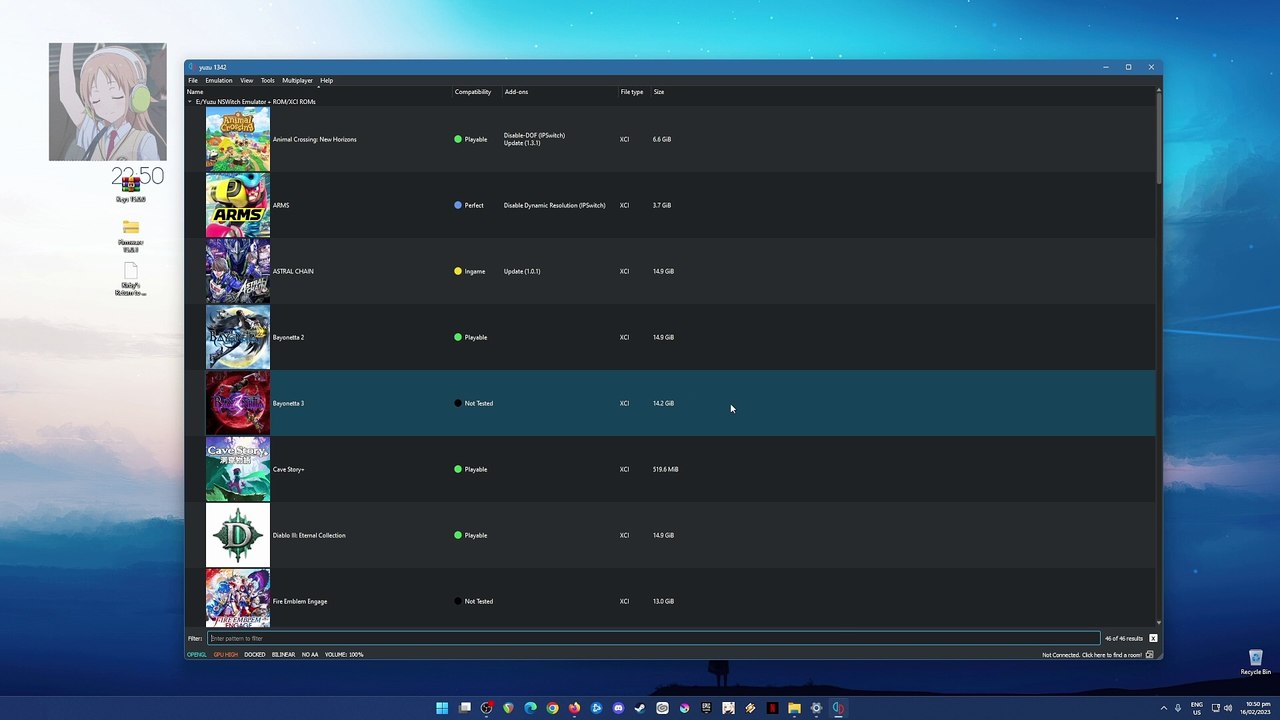This screenshot has height=720, width=1280.
Task: Click the VOLUME: 100% status control
Action: (344, 655)
